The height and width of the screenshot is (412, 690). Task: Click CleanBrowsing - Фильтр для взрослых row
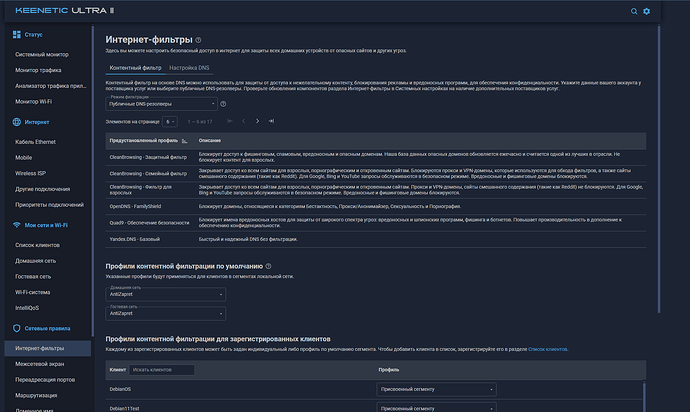pos(376,190)
